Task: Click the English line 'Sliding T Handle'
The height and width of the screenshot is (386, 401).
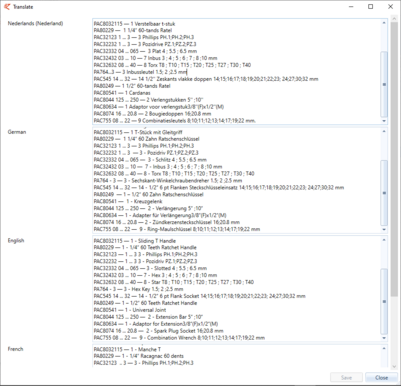Action: [x=135, y=241]
